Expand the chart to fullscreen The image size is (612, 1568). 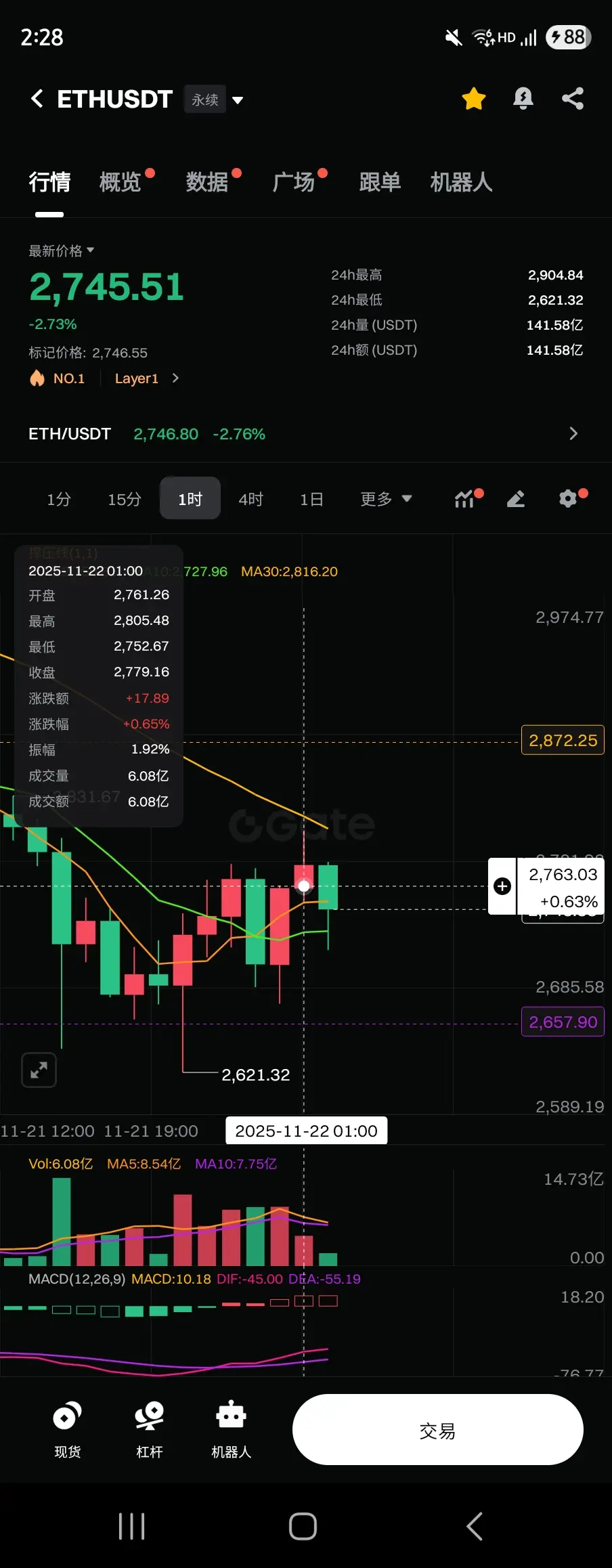click(39, 1070)
